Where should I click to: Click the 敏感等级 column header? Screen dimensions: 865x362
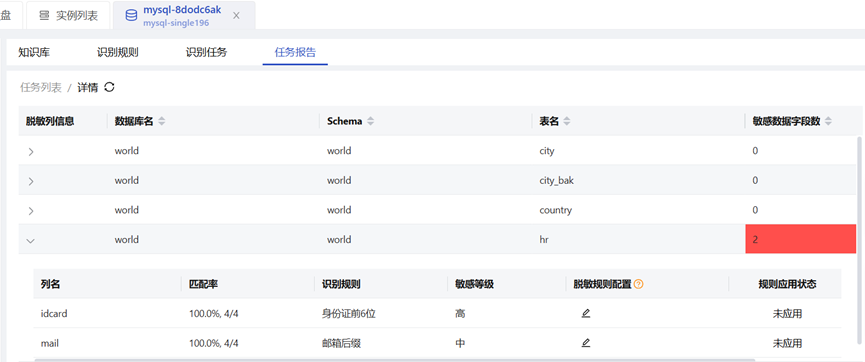click(x=474, y=284)
